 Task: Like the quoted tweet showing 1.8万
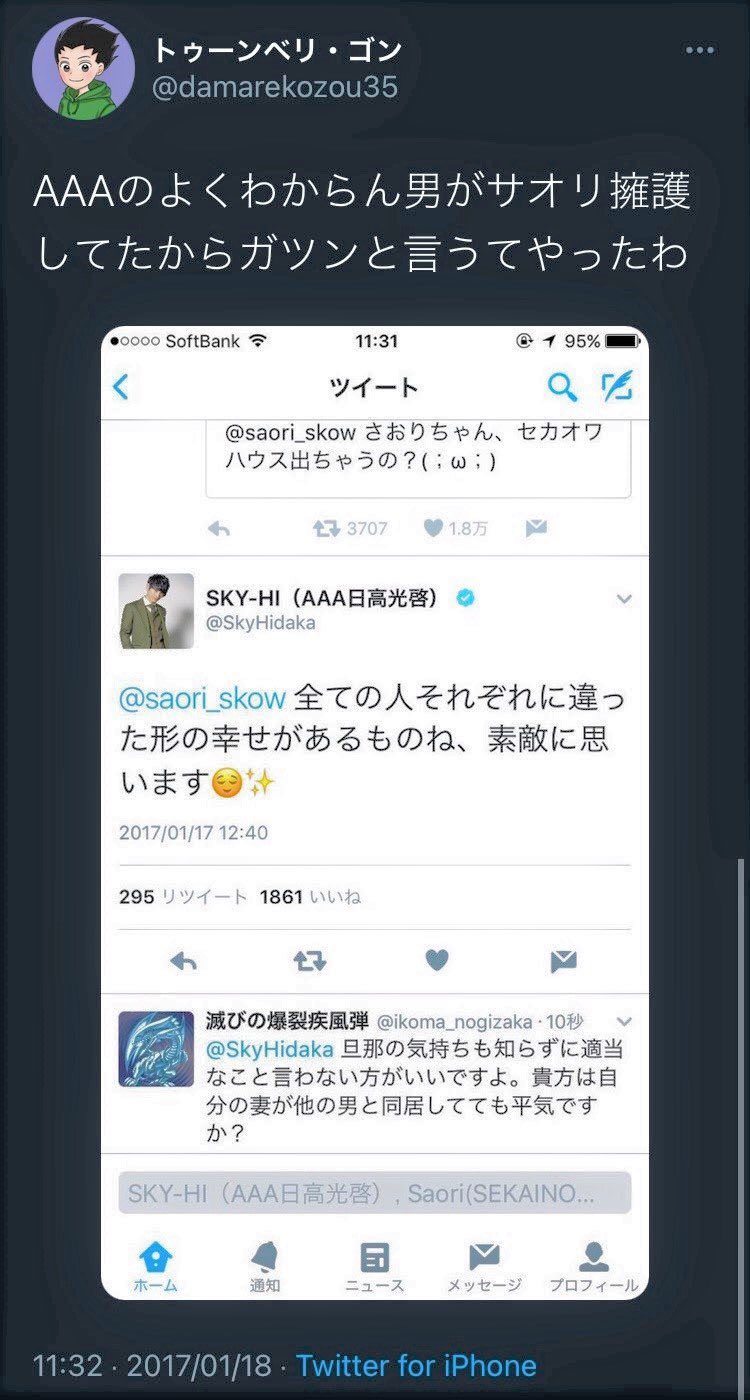coord(455,528)
